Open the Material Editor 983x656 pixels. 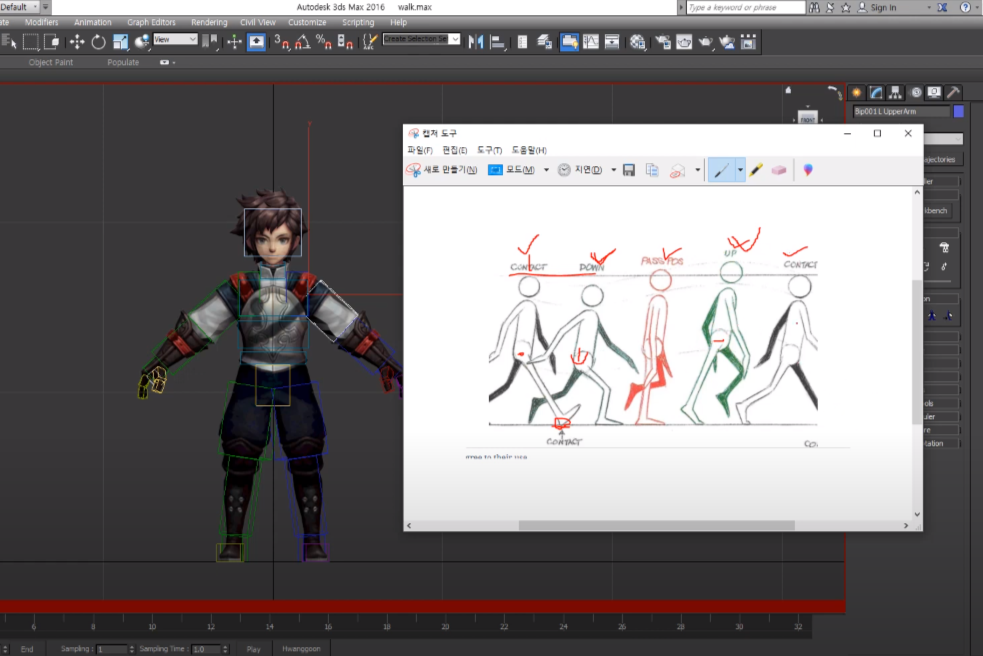(638, 42)
